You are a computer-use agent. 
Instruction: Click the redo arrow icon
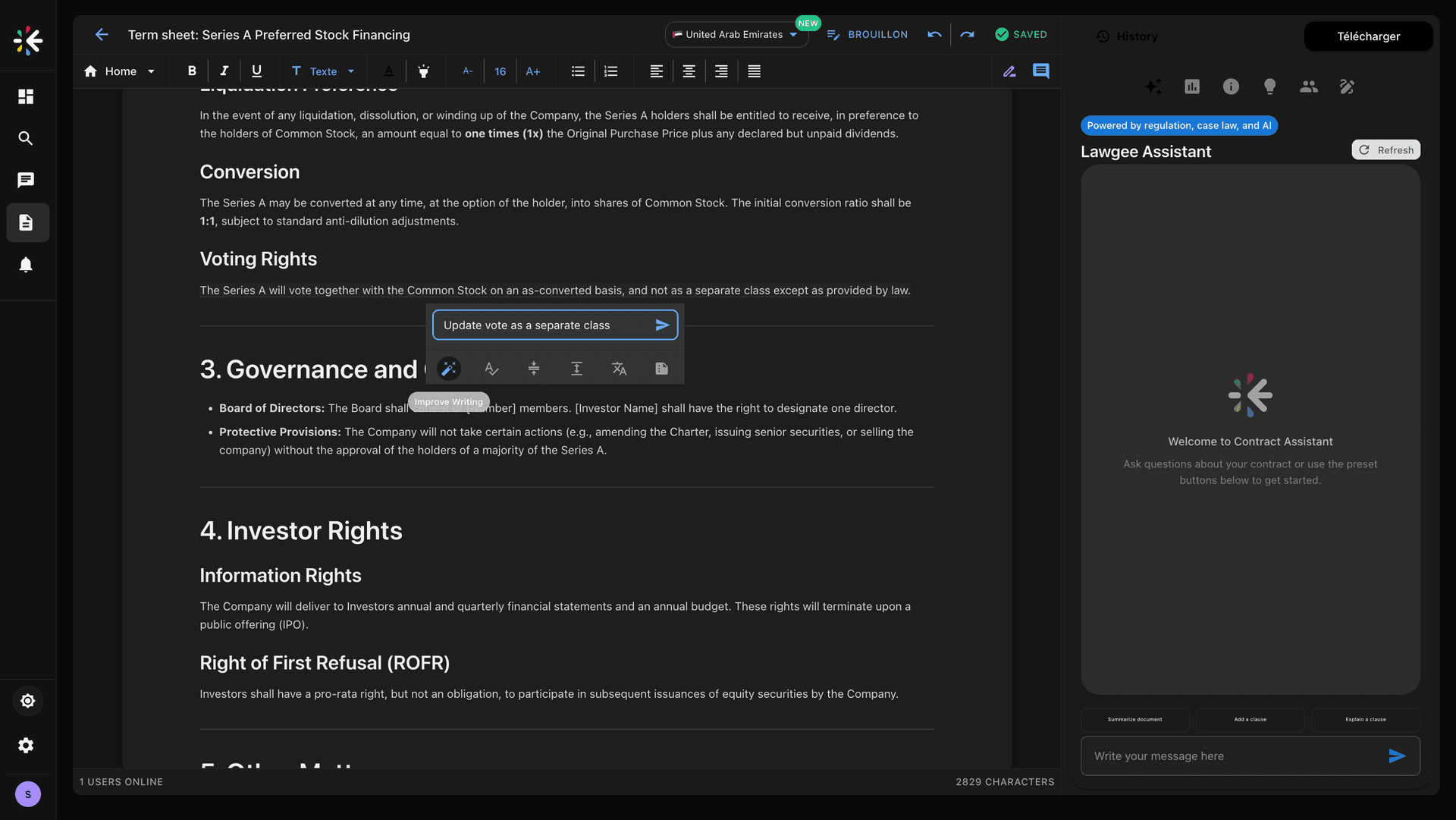pyautogui.click(x=967, y=35)
